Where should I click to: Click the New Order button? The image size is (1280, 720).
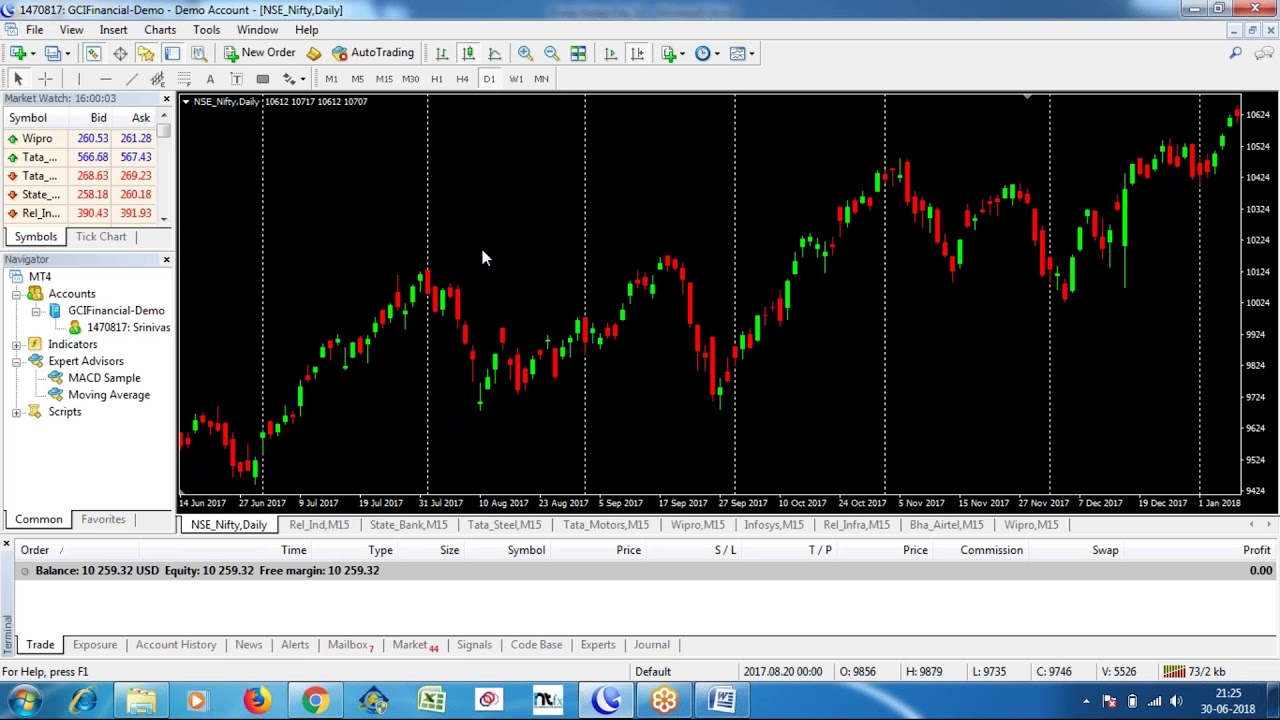click(x=260, y=53)
